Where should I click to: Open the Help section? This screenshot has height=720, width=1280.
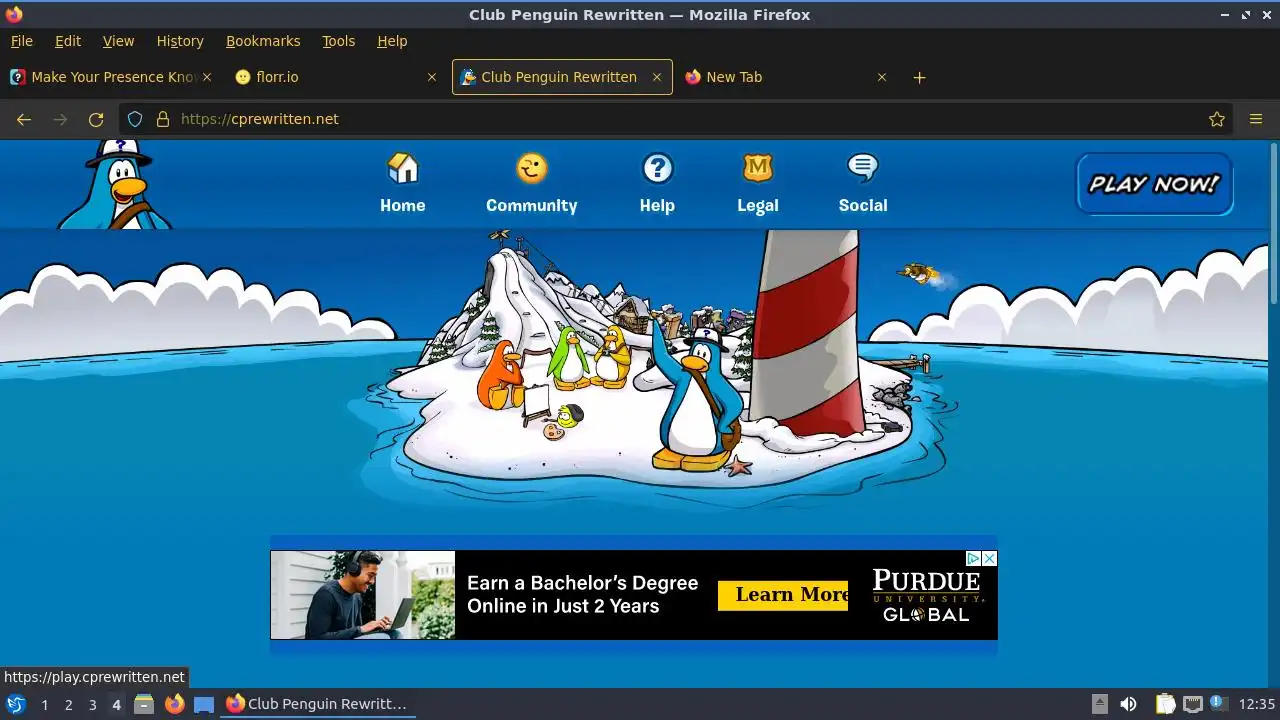tap(657, 184)
